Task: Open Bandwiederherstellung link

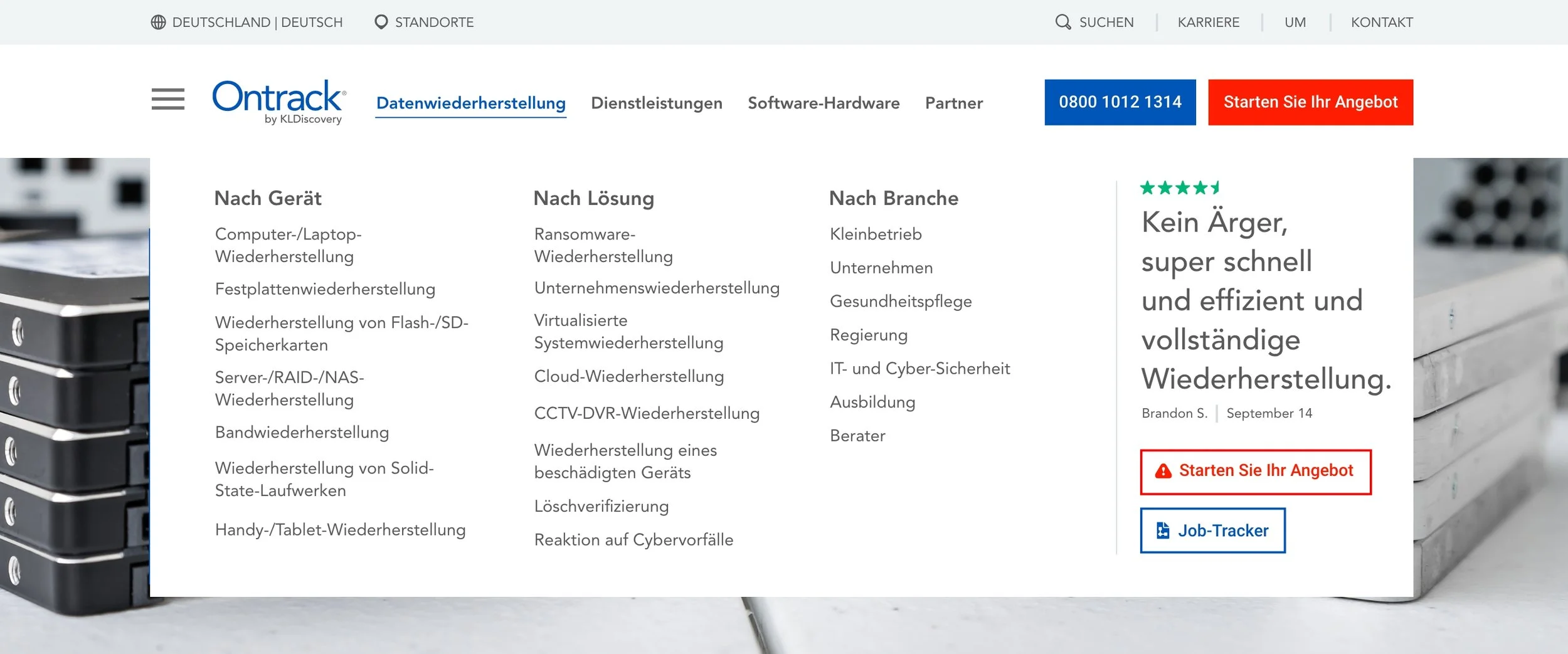Action: click(x=302, y=433)
